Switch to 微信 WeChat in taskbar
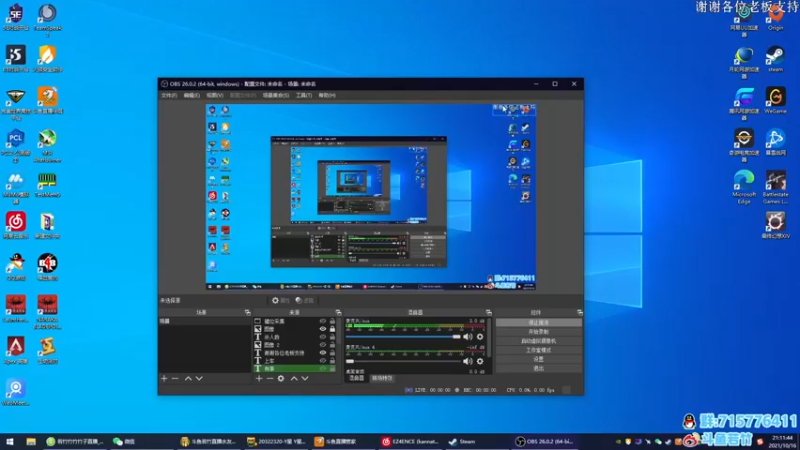800x450 pixels. tap(124, 441)
